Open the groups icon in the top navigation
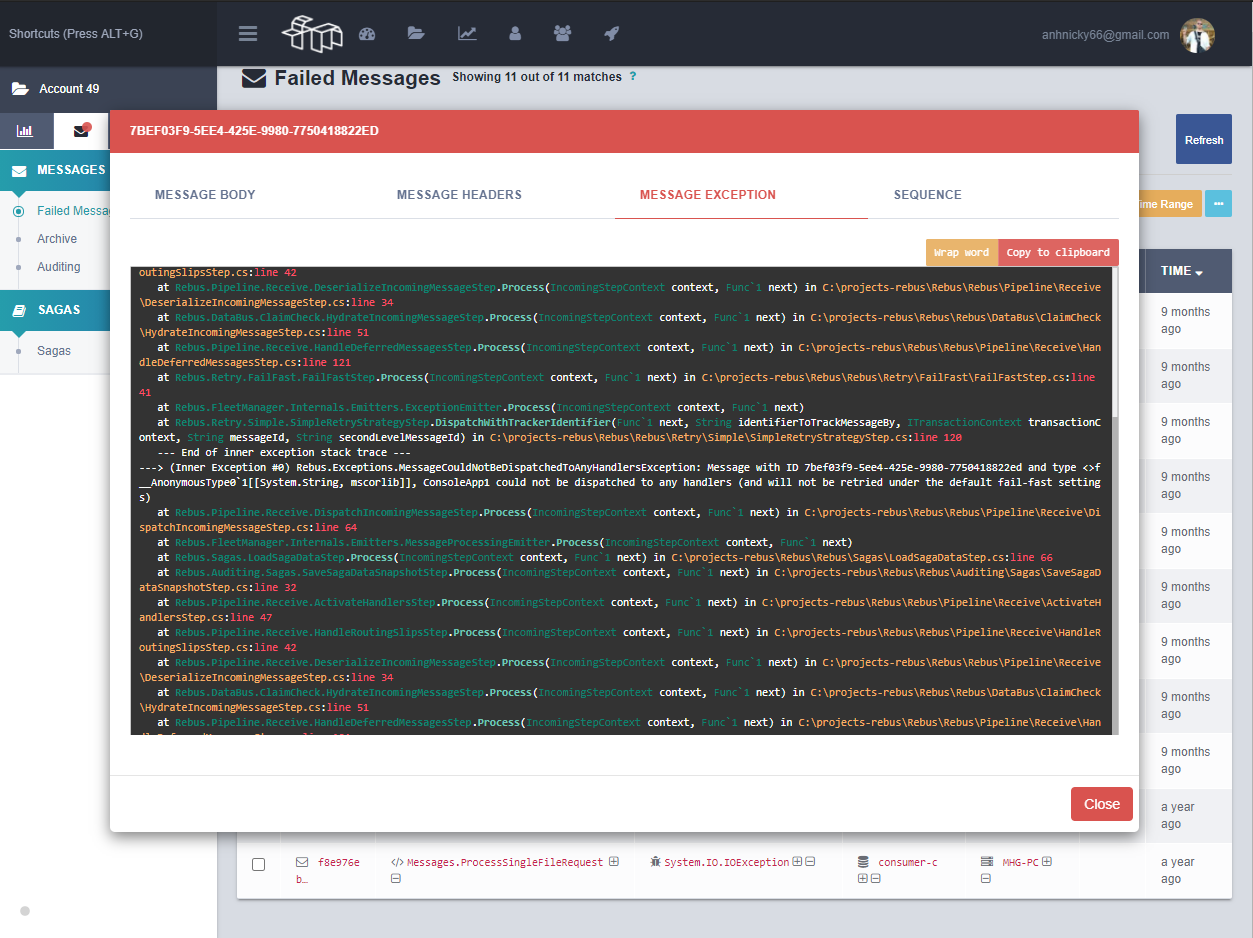This screenshot has width=1253, height=938. coord(562,33)
